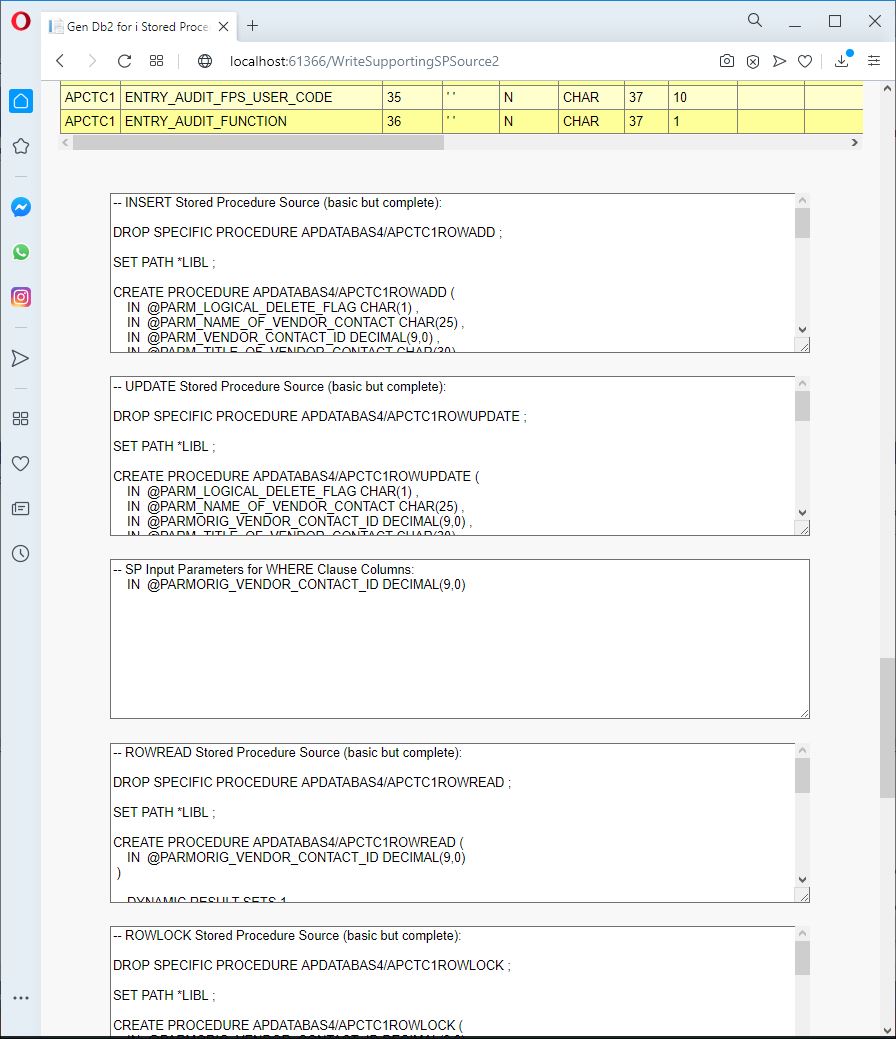Open Facebook Messenger in sidebar
The image size is (896, 1039).
[x=21, y=207]
